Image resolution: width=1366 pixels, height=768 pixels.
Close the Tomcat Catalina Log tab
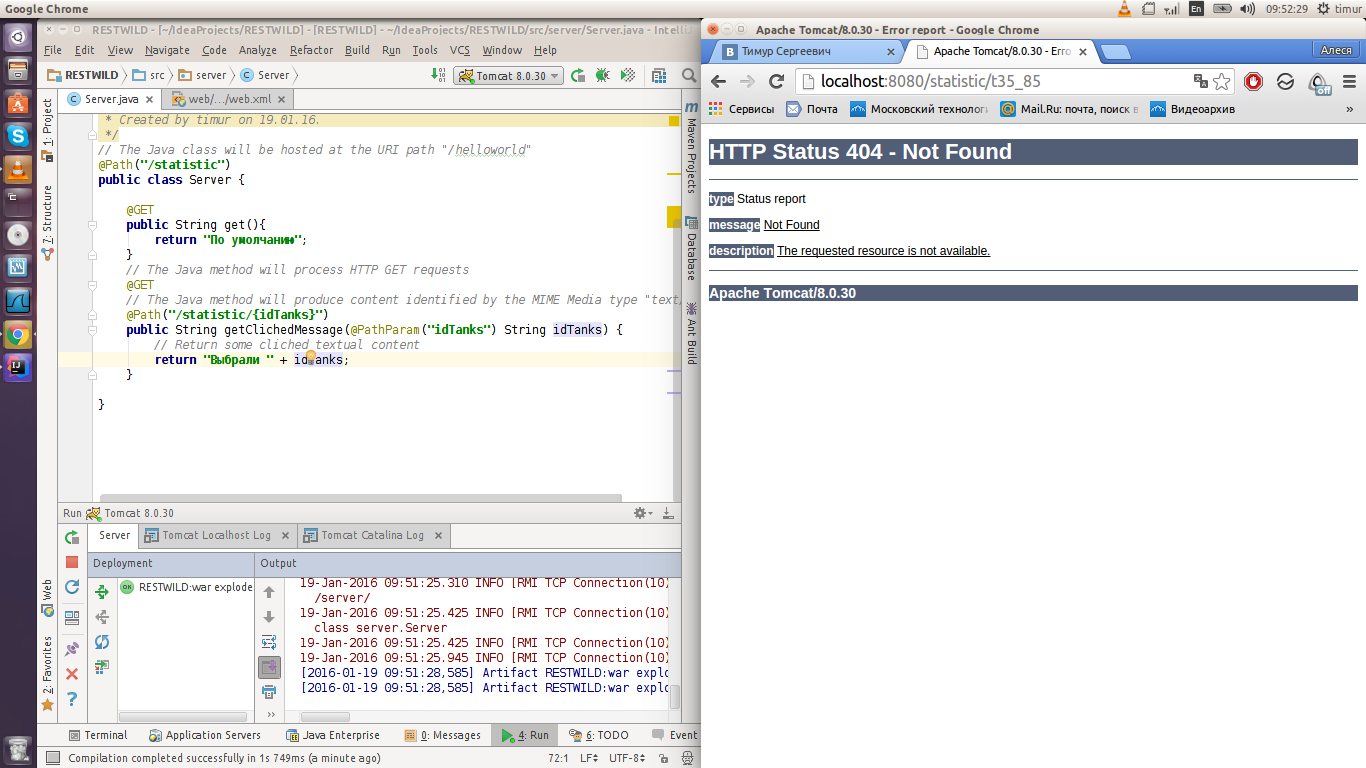point(438,536)
